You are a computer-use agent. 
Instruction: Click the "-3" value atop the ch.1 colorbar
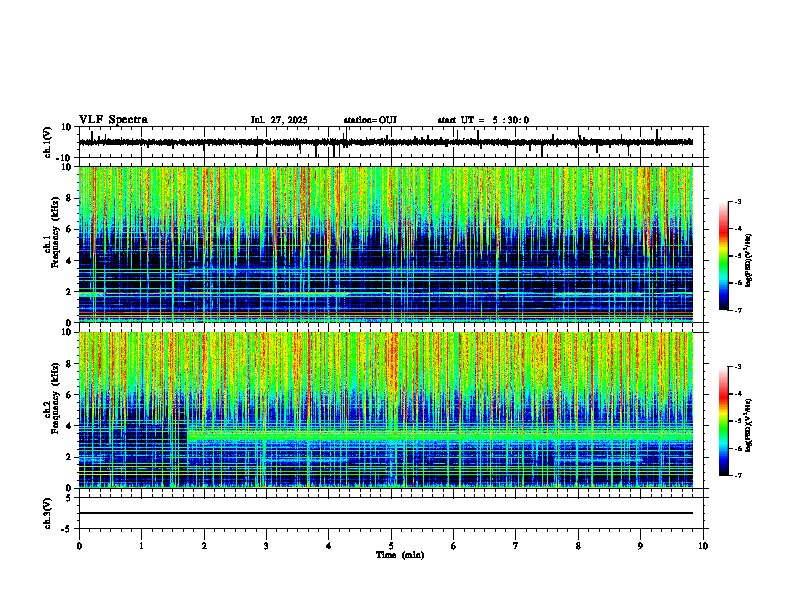click(737, 201)
